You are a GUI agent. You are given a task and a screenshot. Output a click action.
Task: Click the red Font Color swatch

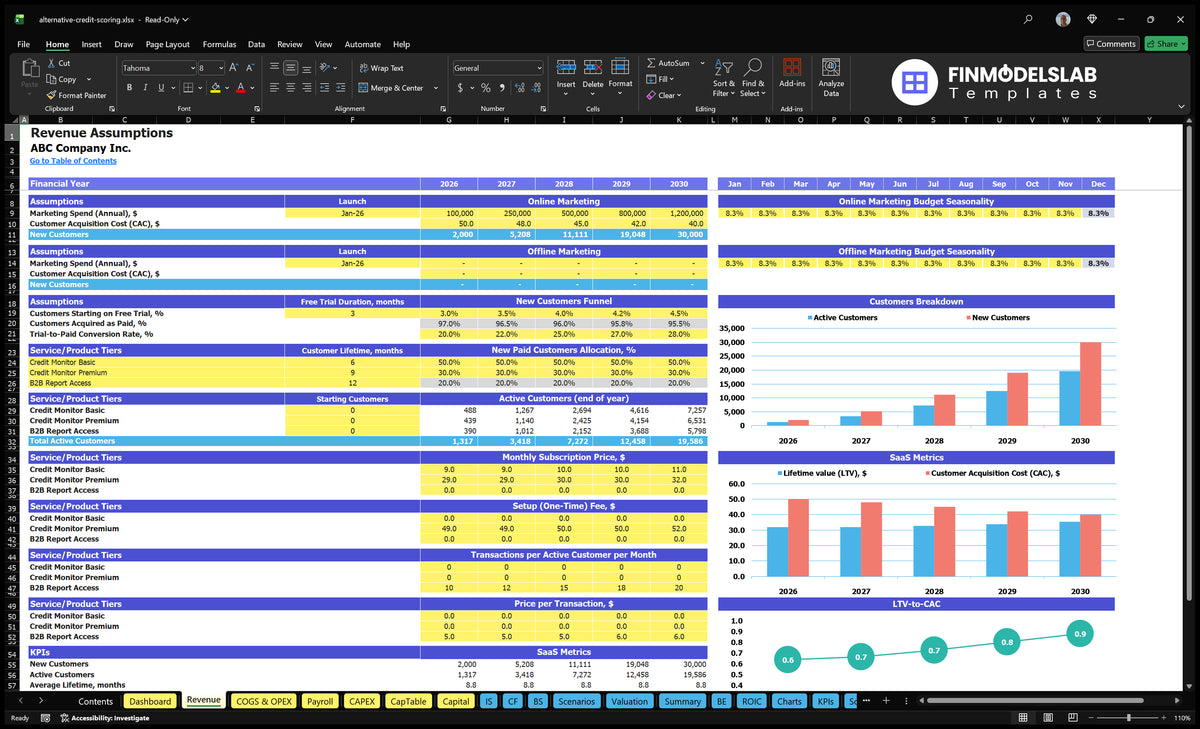click(240, 89)
